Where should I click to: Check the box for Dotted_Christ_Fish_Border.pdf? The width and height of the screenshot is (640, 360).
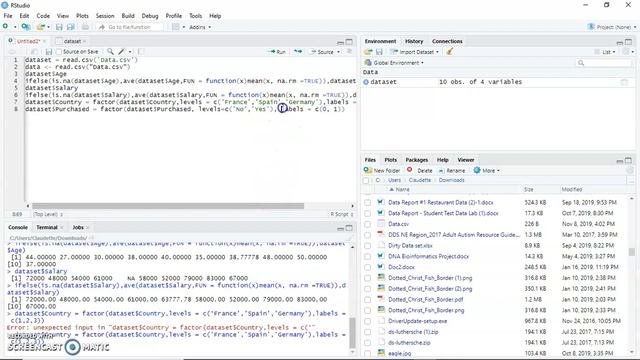[368, 300]
